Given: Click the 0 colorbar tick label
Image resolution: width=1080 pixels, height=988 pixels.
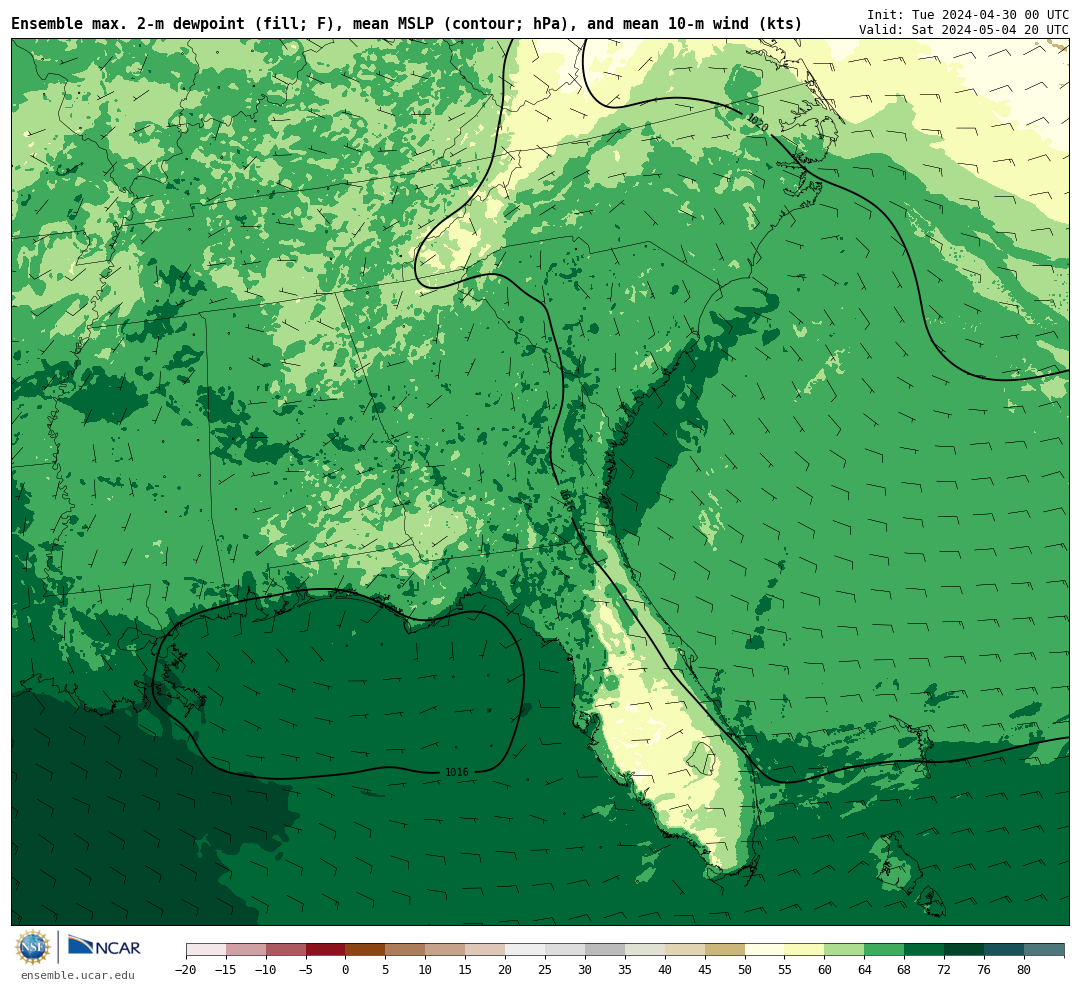Looking at the screenshot, I should (346, 969).
